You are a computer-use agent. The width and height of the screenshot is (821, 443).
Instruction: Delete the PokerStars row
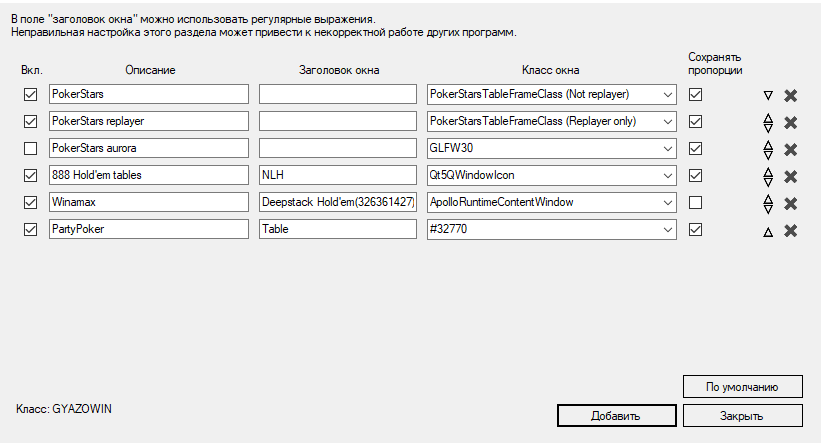[x=791, y=95]
